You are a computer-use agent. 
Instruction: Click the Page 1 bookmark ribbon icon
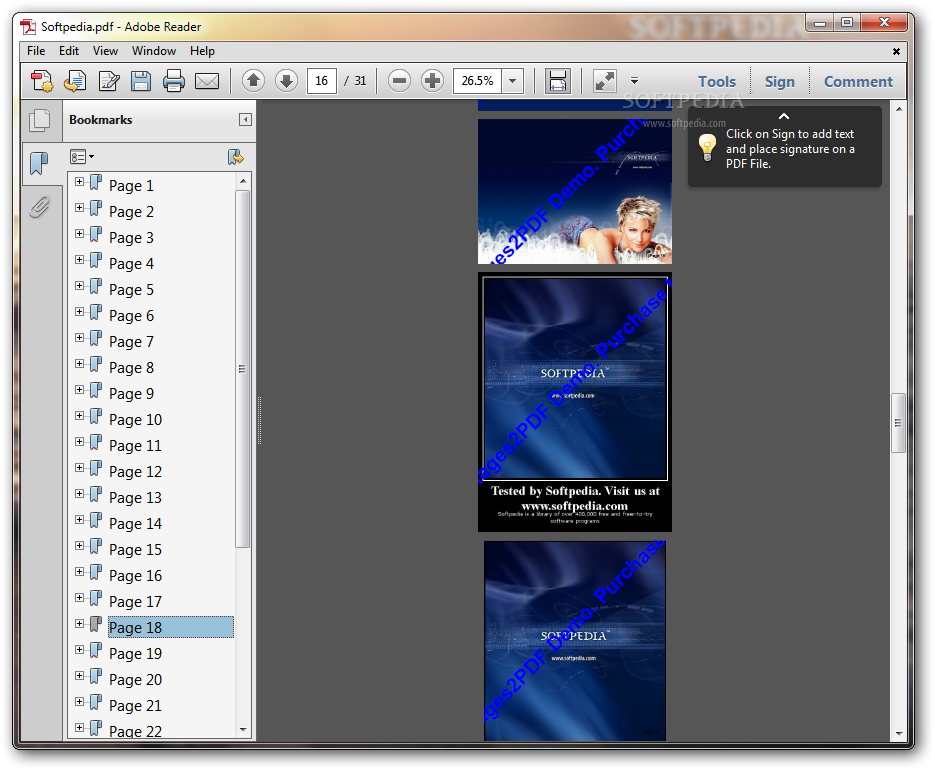(x=96, y=183)
